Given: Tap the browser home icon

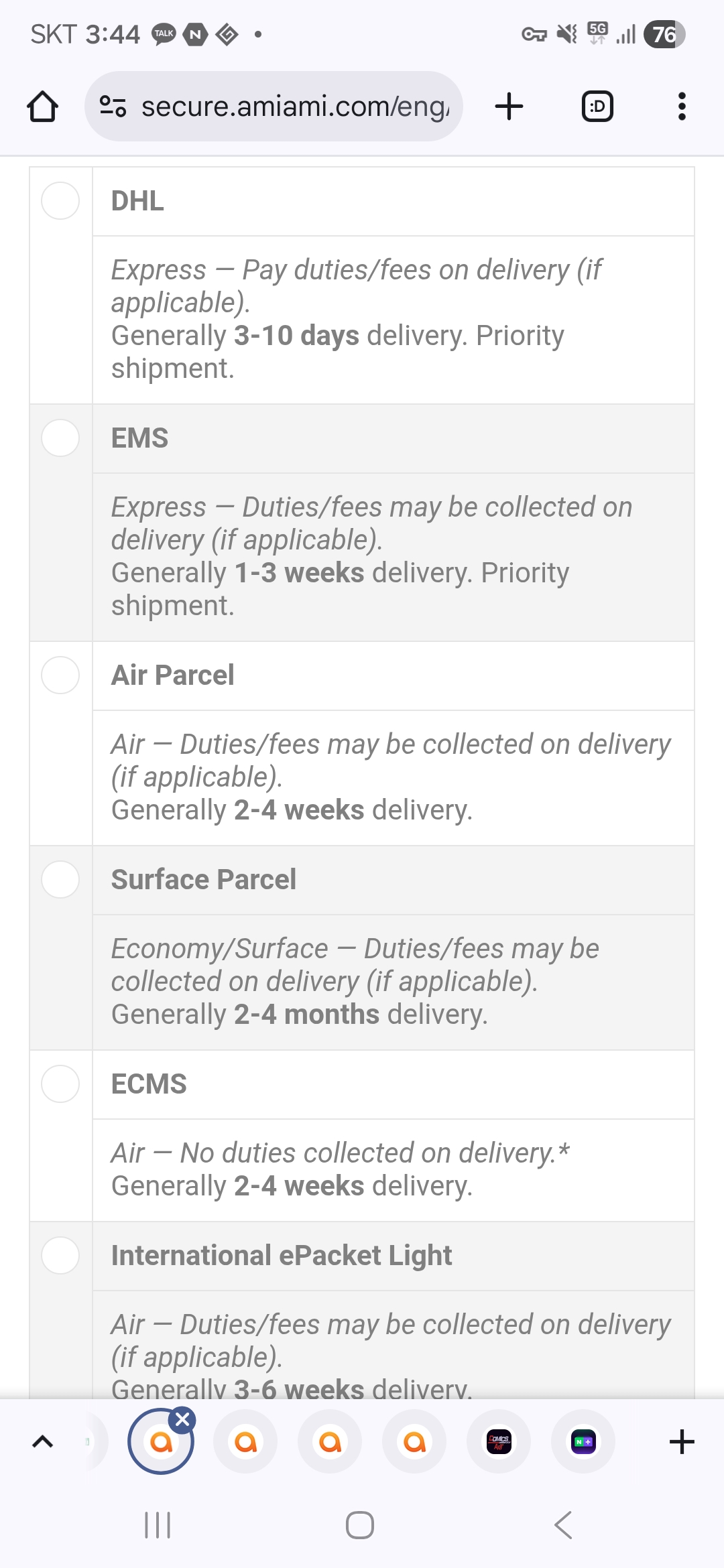Looking at the screenshot, I should click(x=42, y=107).
